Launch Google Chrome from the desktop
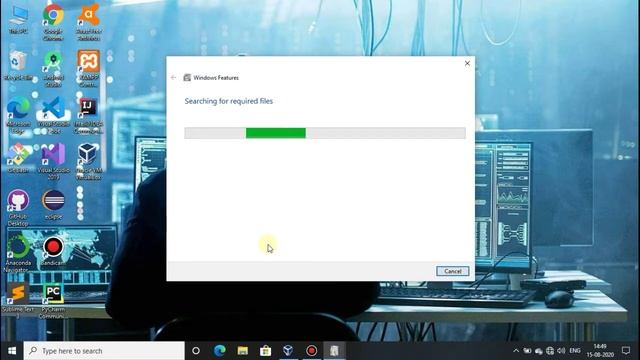Viewport: 640px width, 360px height. 53,22
